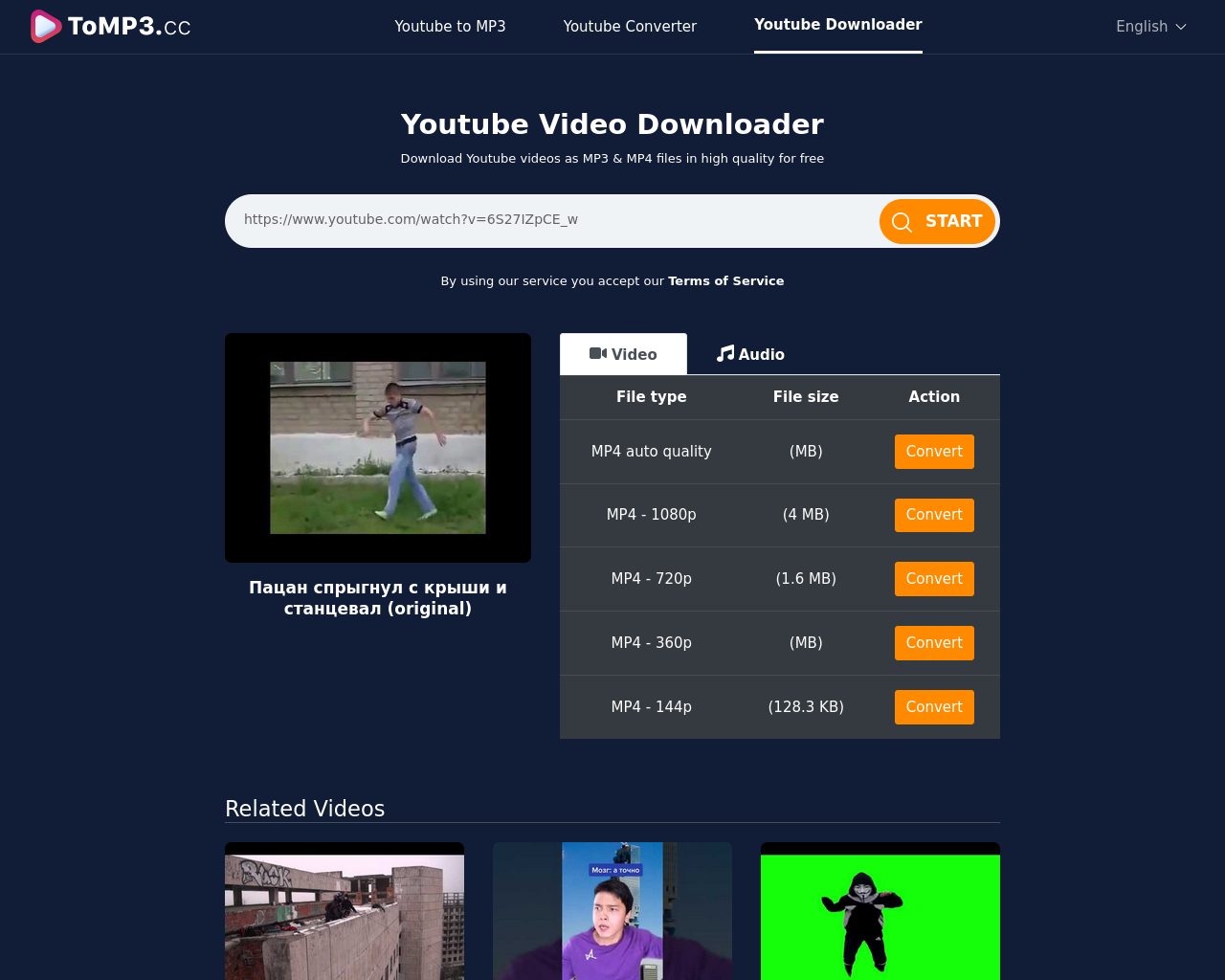This screenshot has height=980, width=1225.
Task: Click the 'Action' column header
Action: 934,397
